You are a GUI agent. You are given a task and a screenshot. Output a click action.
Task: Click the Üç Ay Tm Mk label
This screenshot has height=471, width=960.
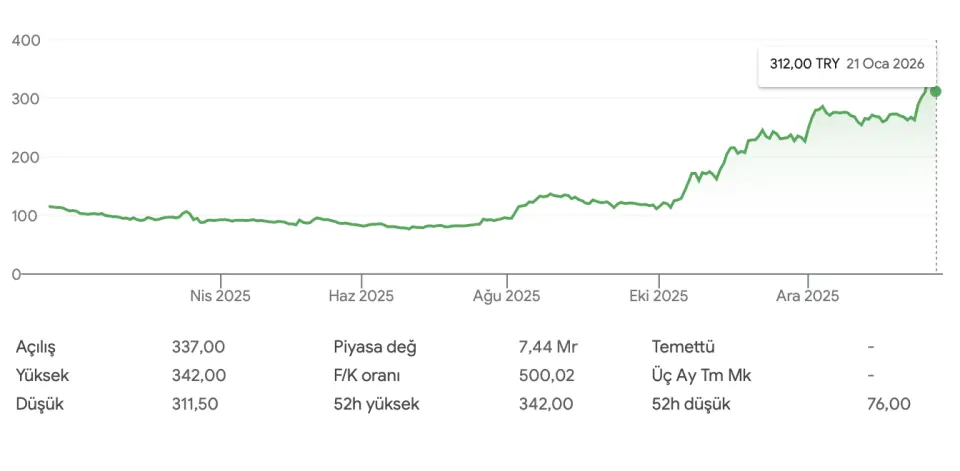pos(701,376)
